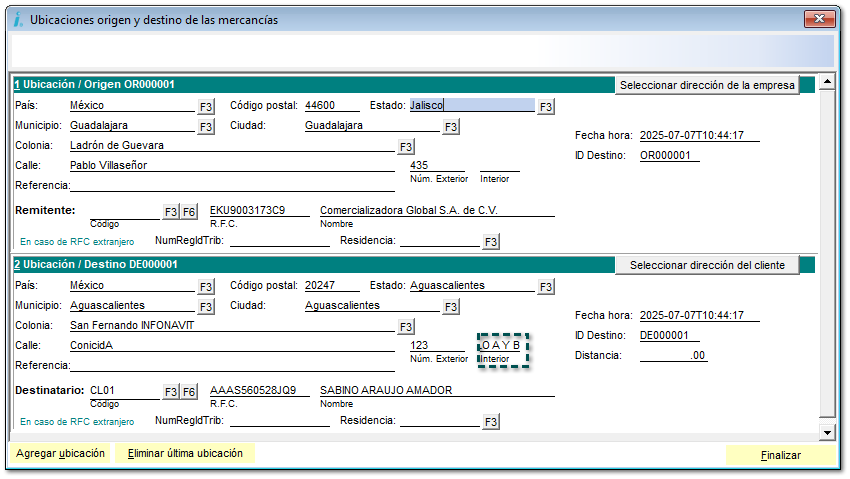Open F3 lookup for origin Colonia
Screen dimensions: 850x479
pos(405,147)
